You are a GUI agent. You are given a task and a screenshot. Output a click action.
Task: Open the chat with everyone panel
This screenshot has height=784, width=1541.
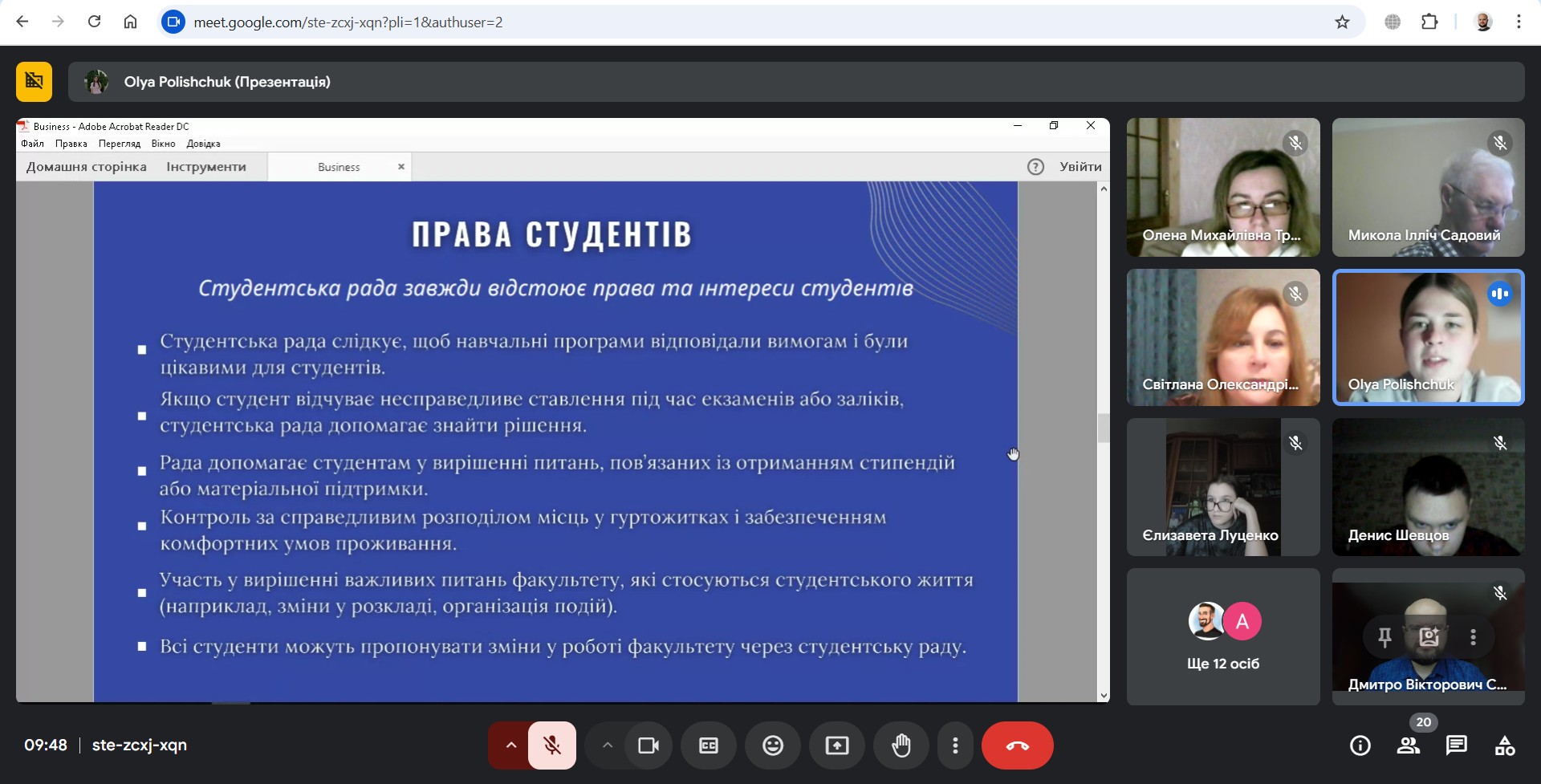point(1456,745)
